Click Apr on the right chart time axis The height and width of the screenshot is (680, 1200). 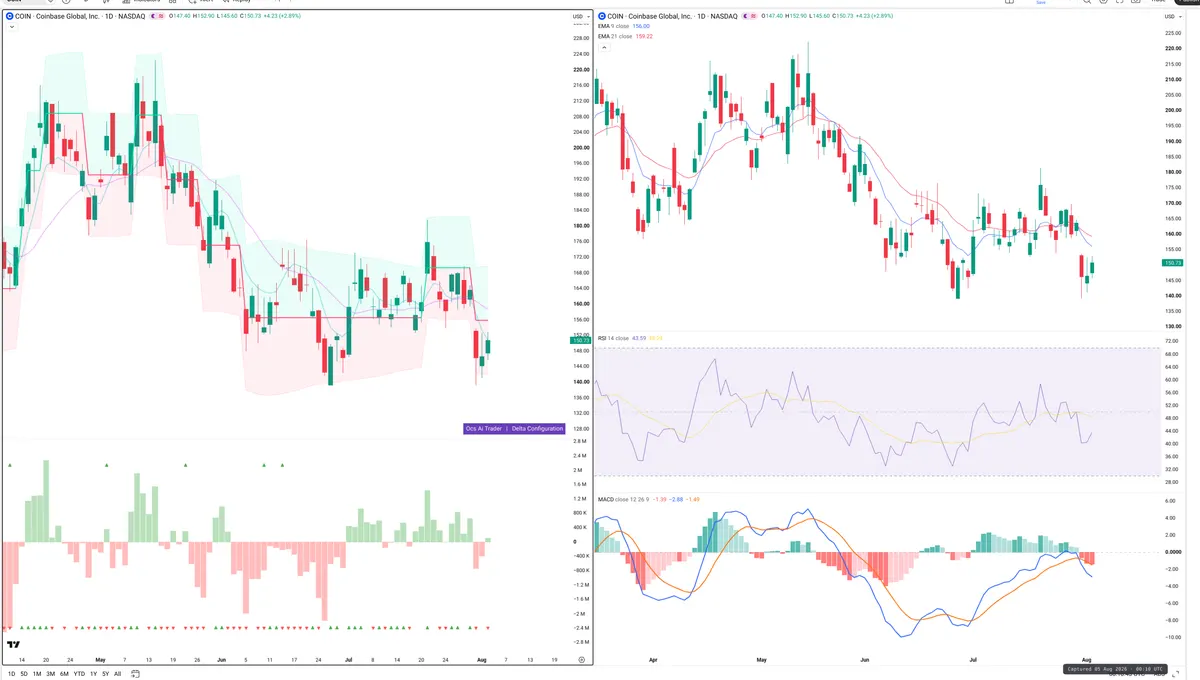click(652, 660)
